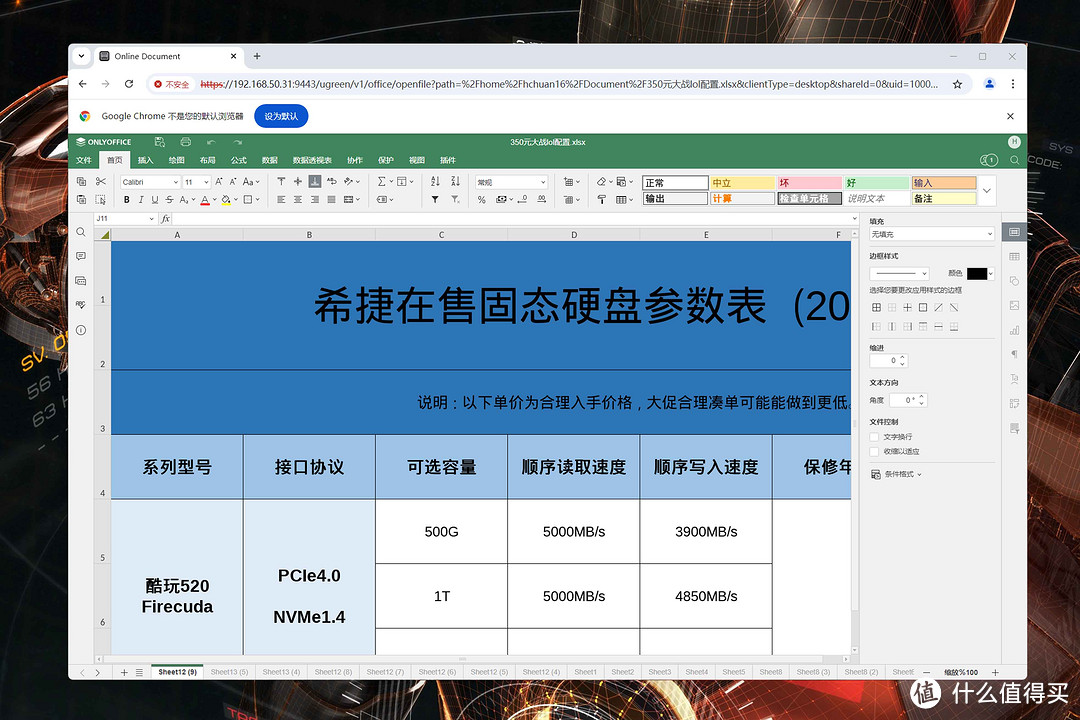Open the 无填充 fill dropdown
This screenshot has height=720, width=1080.
pyautogui.click(x=932, y=234)
